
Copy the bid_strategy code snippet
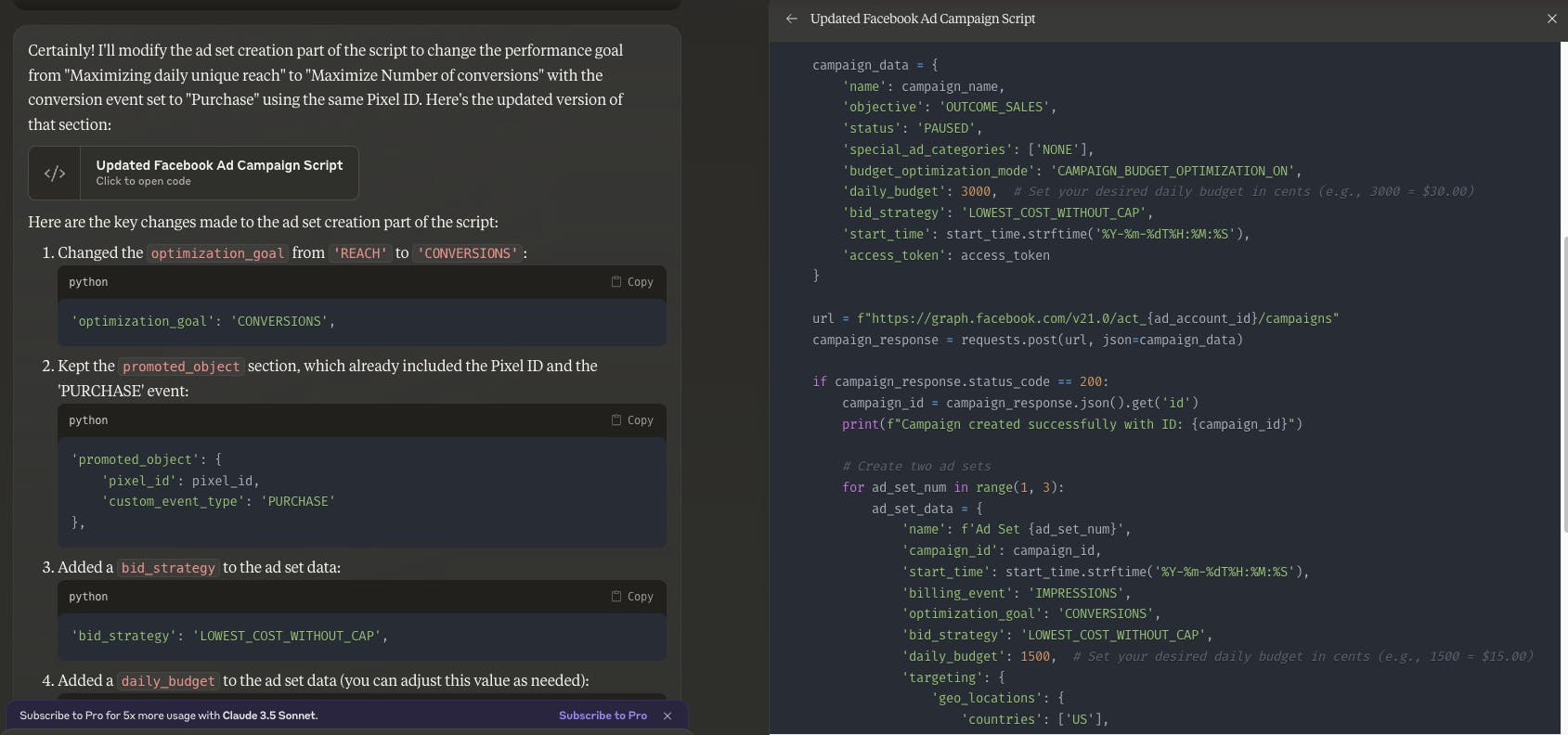coord(632,597)
